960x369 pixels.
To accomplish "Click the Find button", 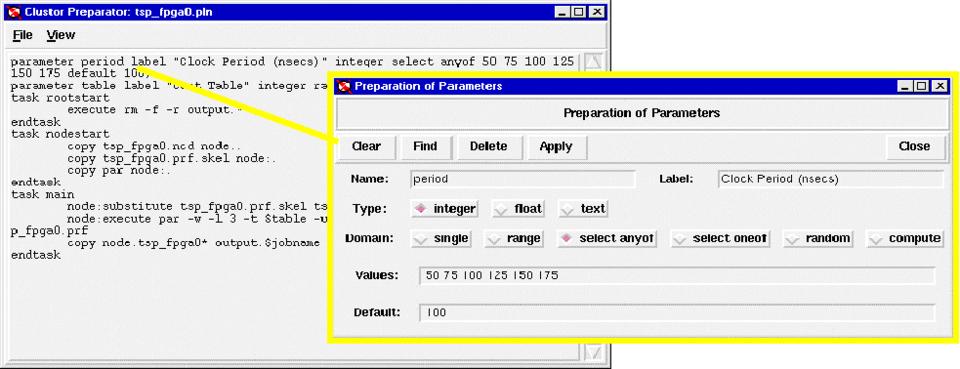I will point(425,146).
